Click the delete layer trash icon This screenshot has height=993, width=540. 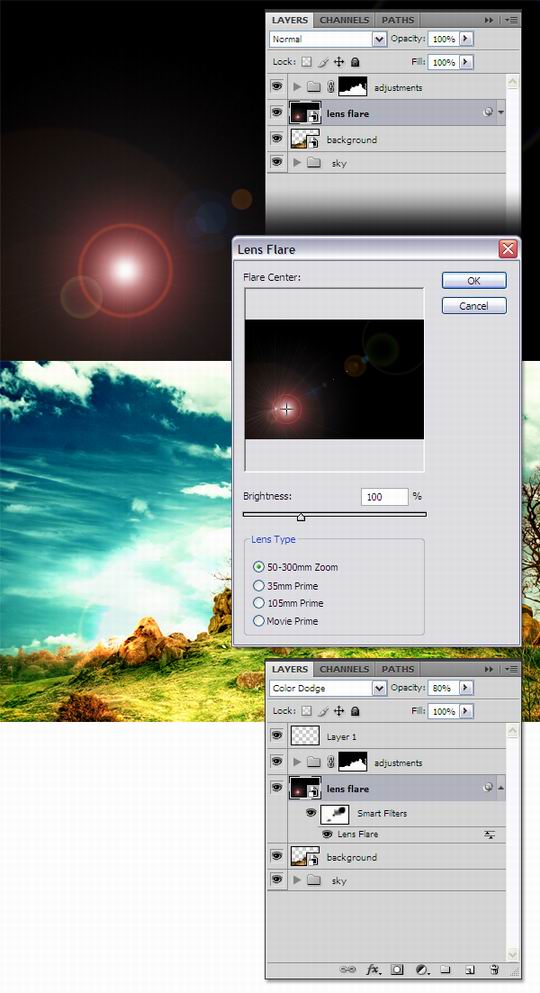pyautogui.click(x=495, y=970)
